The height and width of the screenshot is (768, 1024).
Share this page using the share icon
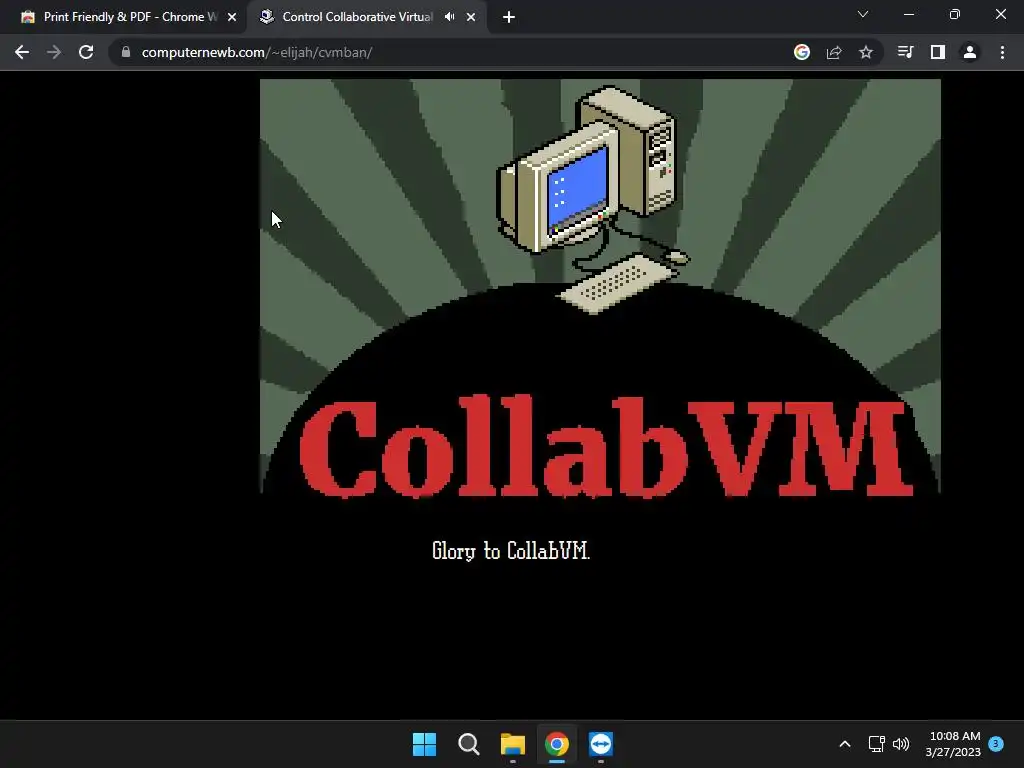point(834,52)
